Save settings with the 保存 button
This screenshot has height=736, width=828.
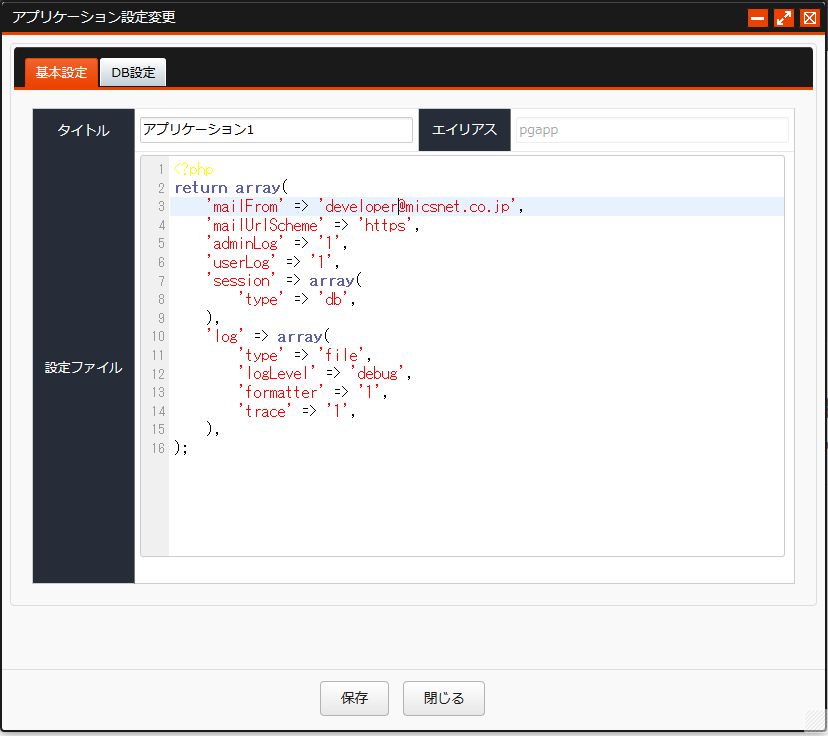click(x=354, y=698)
